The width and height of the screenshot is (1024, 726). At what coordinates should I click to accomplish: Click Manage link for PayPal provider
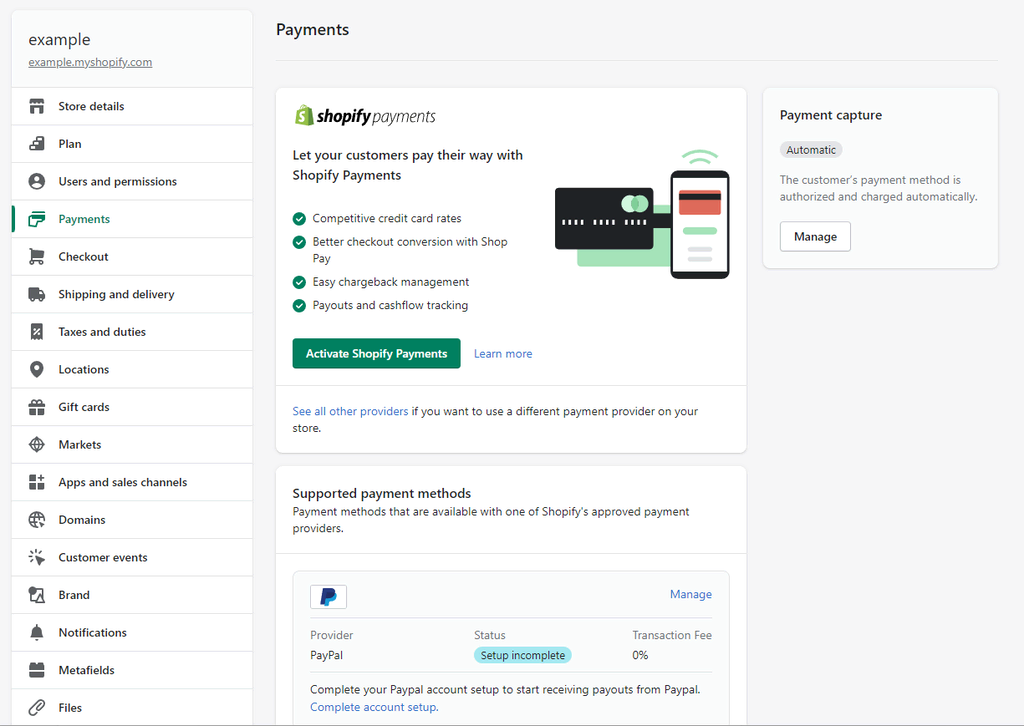tap(690, 594)
